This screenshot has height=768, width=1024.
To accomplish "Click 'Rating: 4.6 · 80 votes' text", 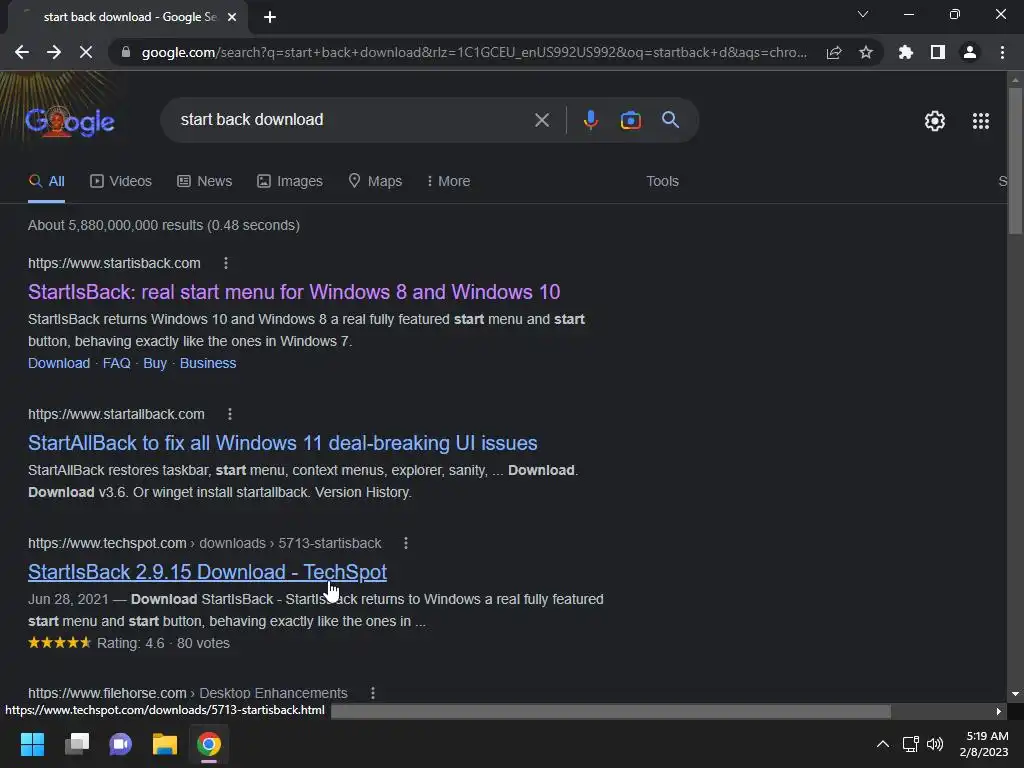I will [163, 643].
